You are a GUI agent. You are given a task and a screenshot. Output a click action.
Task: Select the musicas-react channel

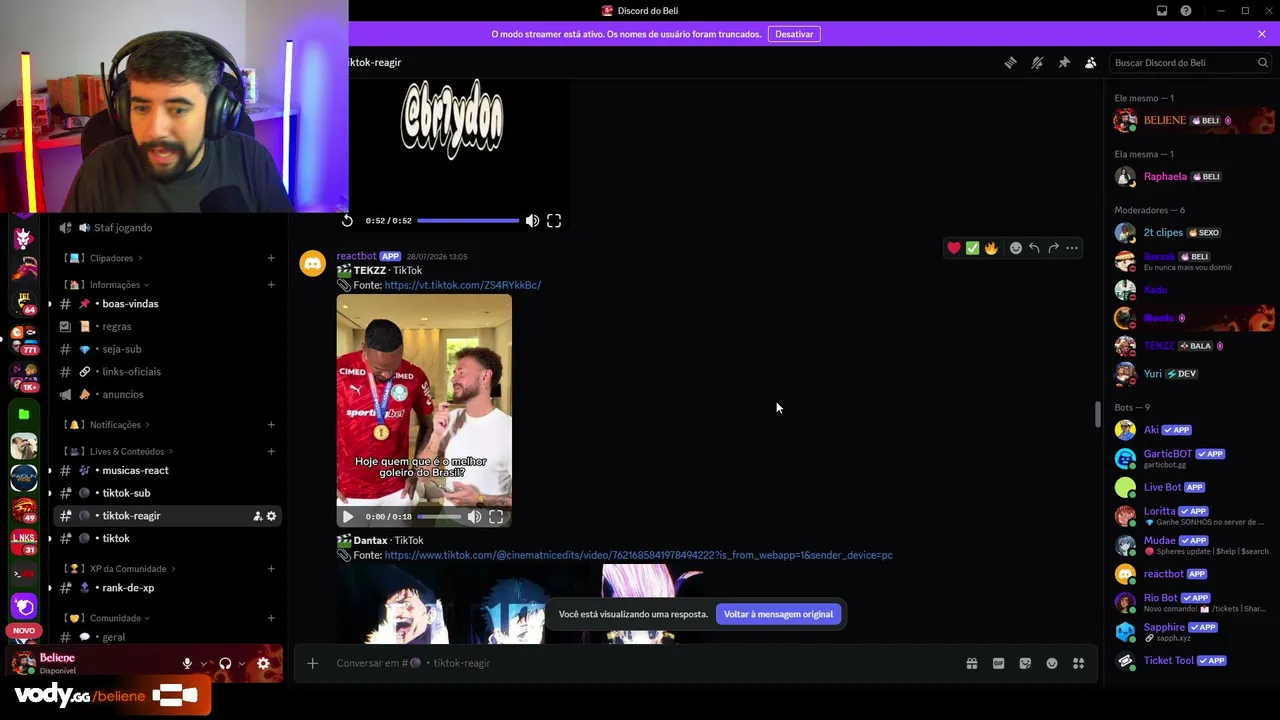(167, 470)
